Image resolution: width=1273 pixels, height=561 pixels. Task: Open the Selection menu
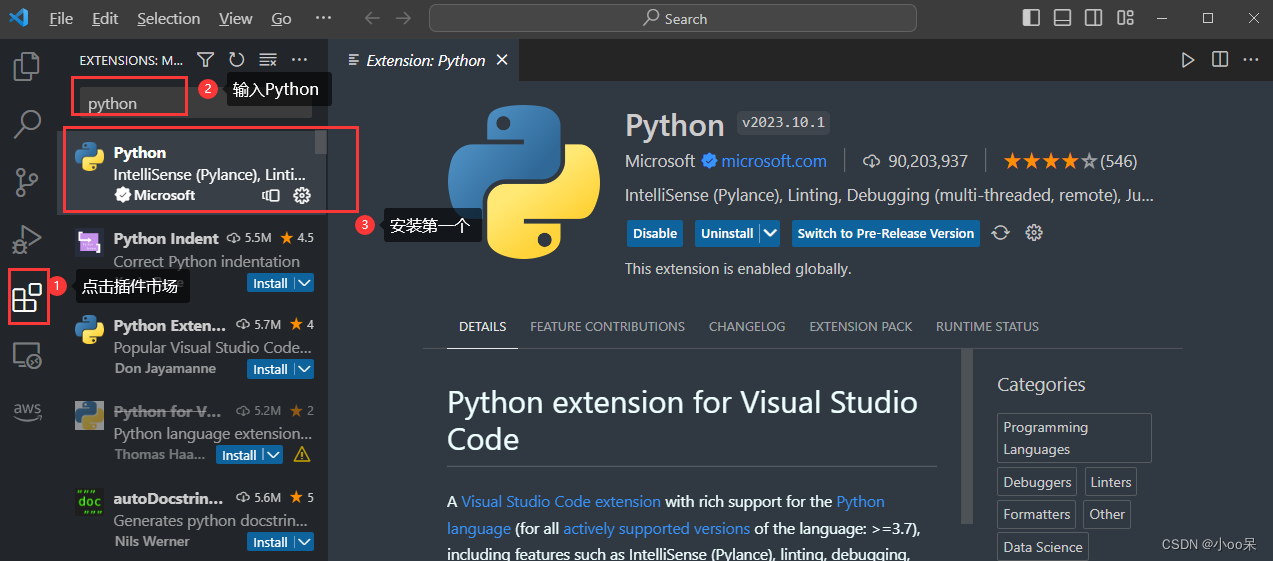point(169,18)
